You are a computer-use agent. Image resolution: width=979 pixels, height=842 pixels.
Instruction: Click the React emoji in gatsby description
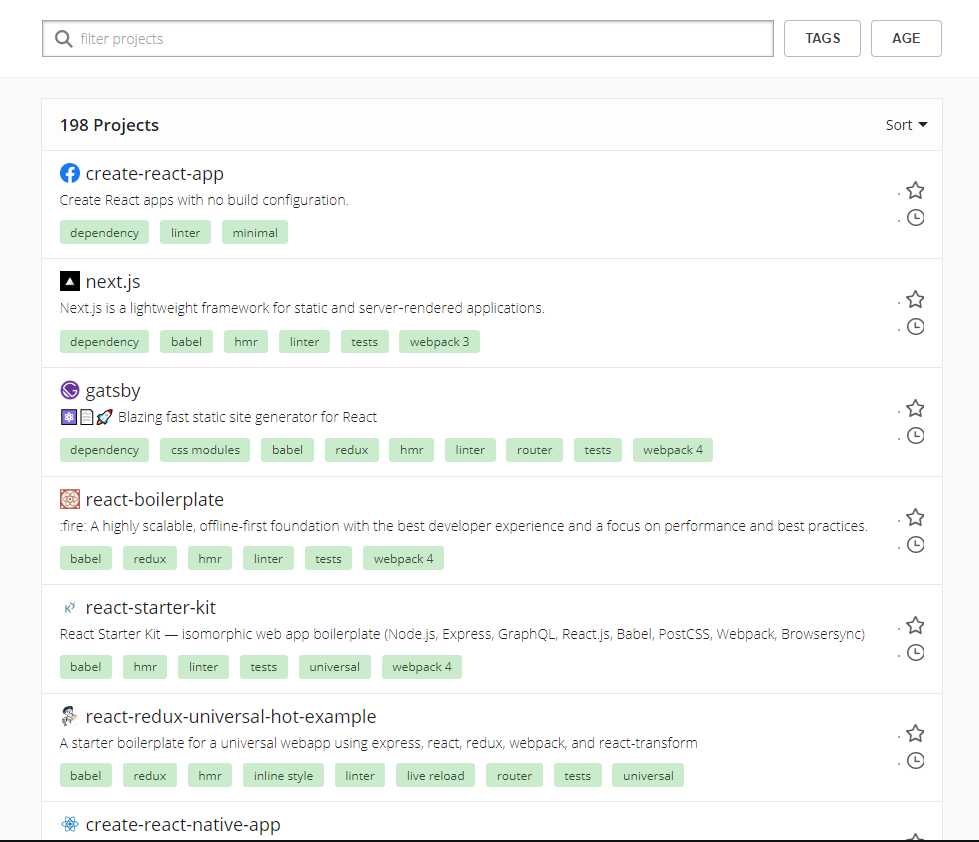point(69,417)
